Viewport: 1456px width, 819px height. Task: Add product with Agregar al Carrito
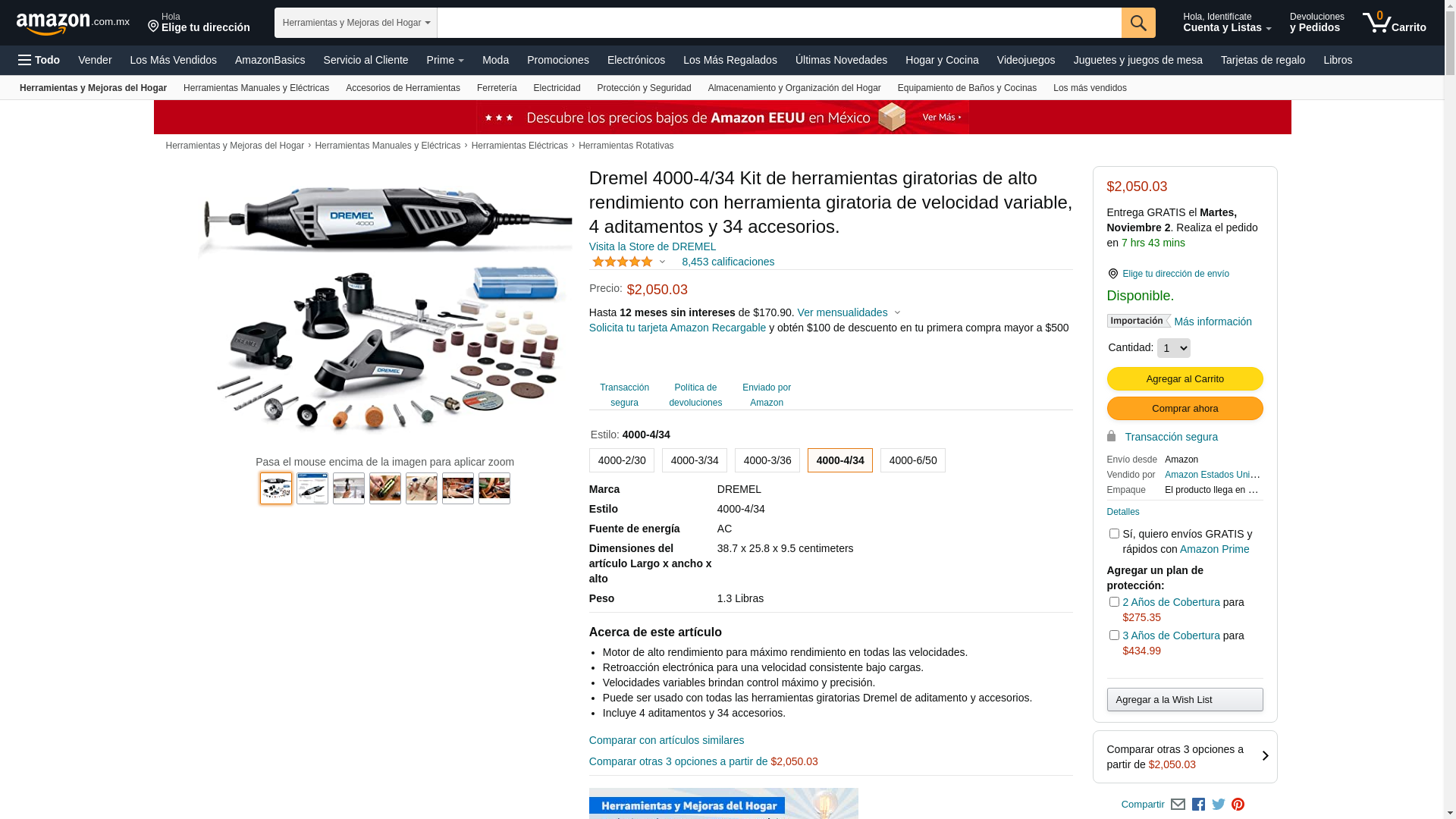1185,379
